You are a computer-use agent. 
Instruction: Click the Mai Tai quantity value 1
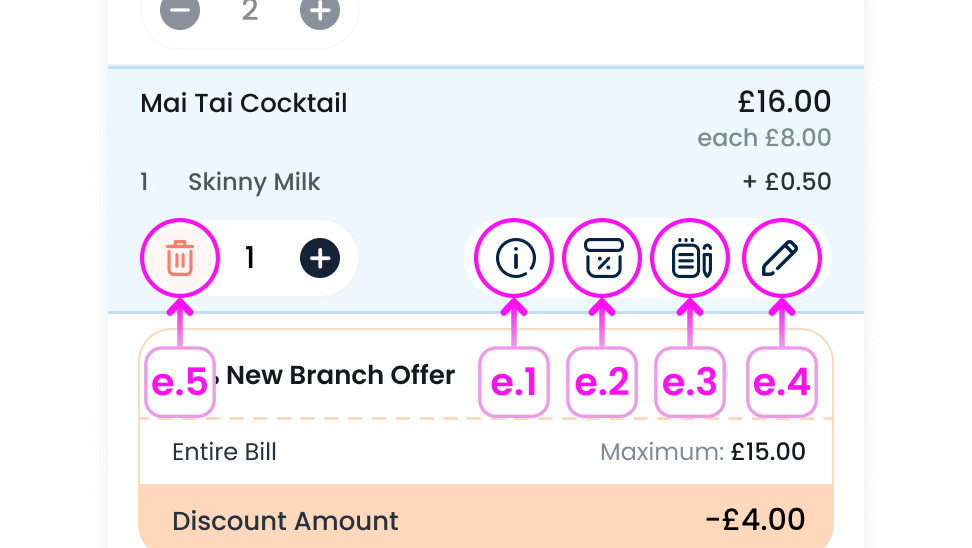[250, 259]
